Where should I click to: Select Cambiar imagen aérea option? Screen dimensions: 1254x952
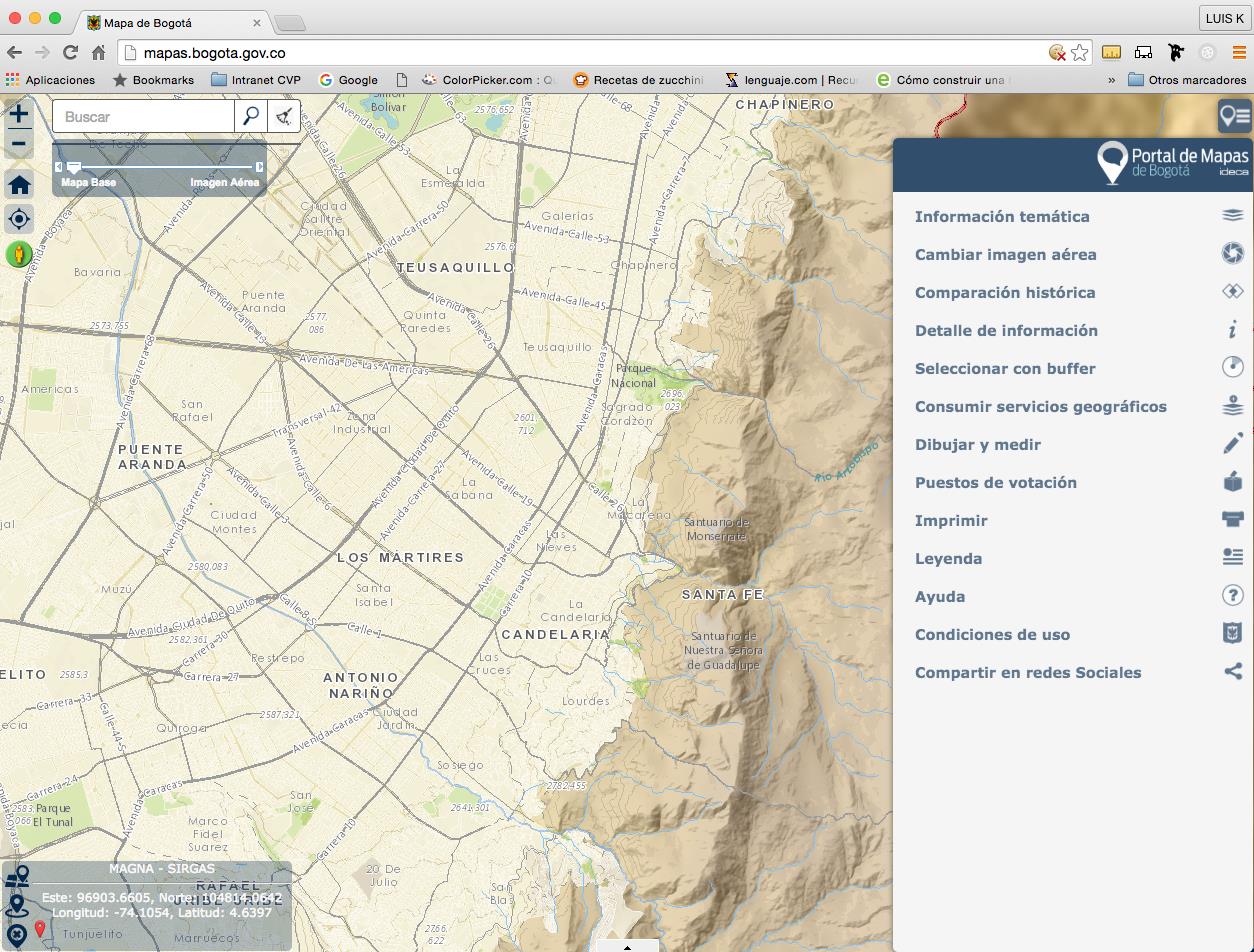pos(1005,254)
